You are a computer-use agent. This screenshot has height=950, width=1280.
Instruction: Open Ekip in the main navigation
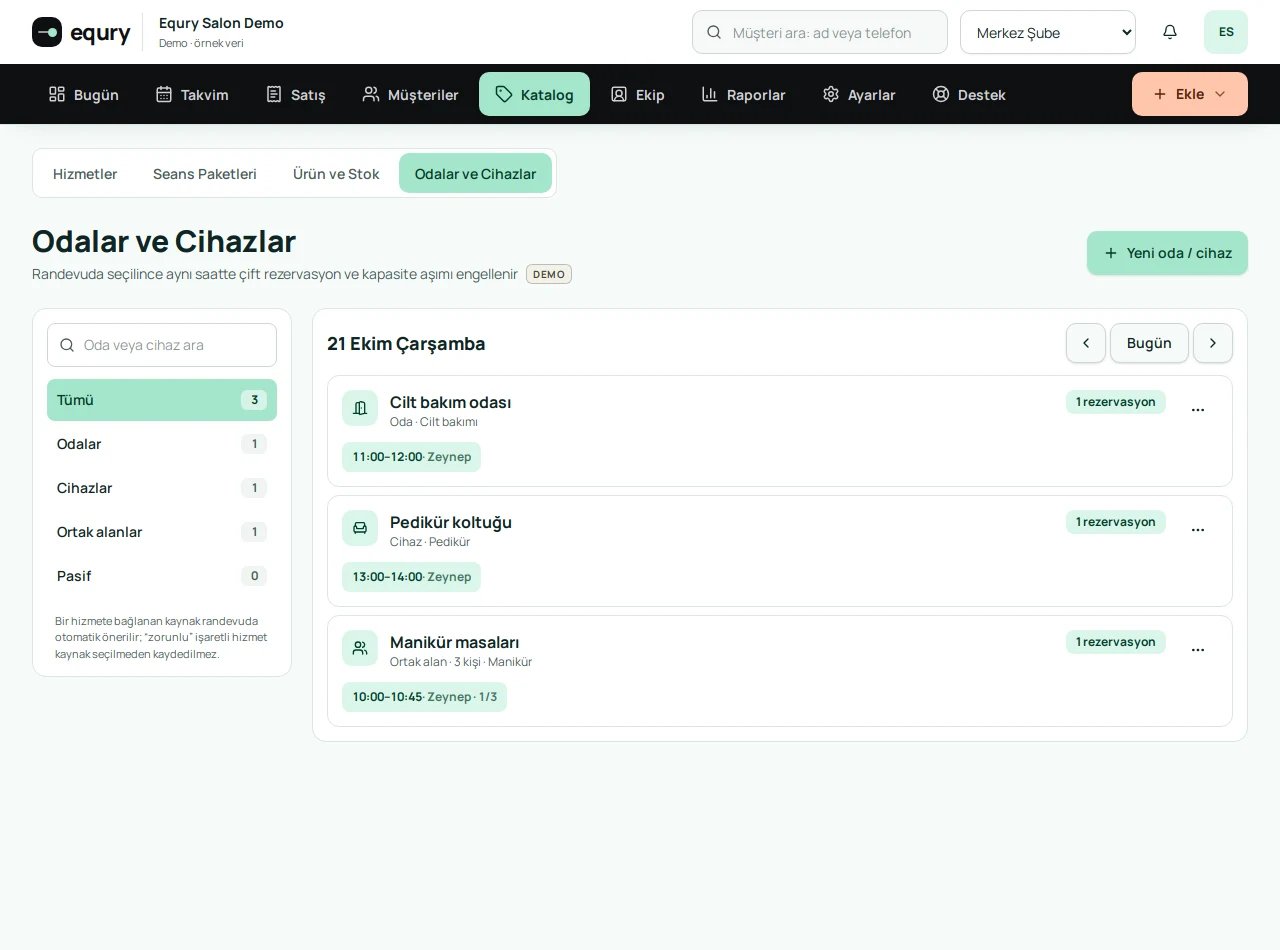(x=637, y=94)
